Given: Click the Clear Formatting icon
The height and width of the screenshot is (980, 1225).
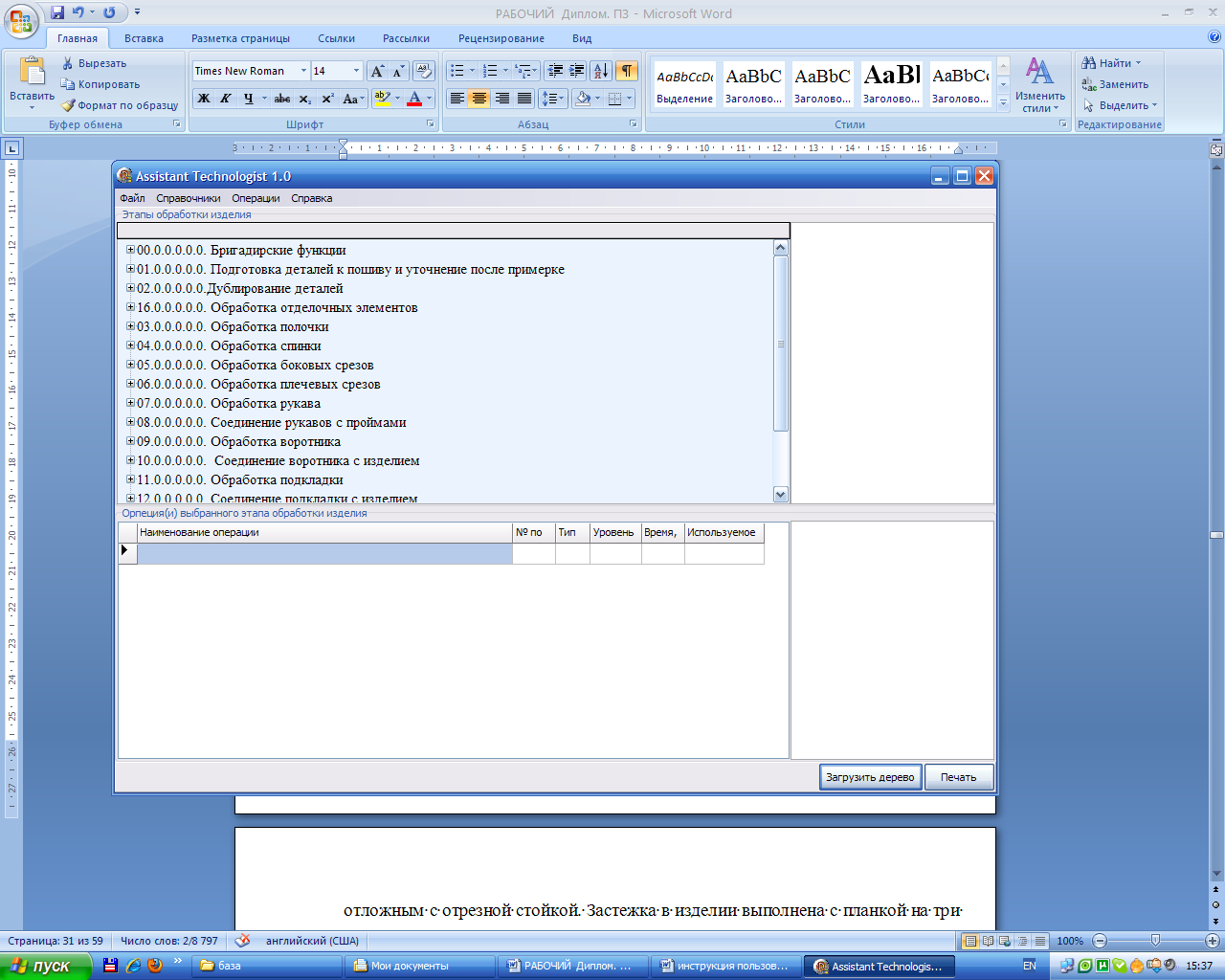Looking at the screenshot, I should [425, 71].
